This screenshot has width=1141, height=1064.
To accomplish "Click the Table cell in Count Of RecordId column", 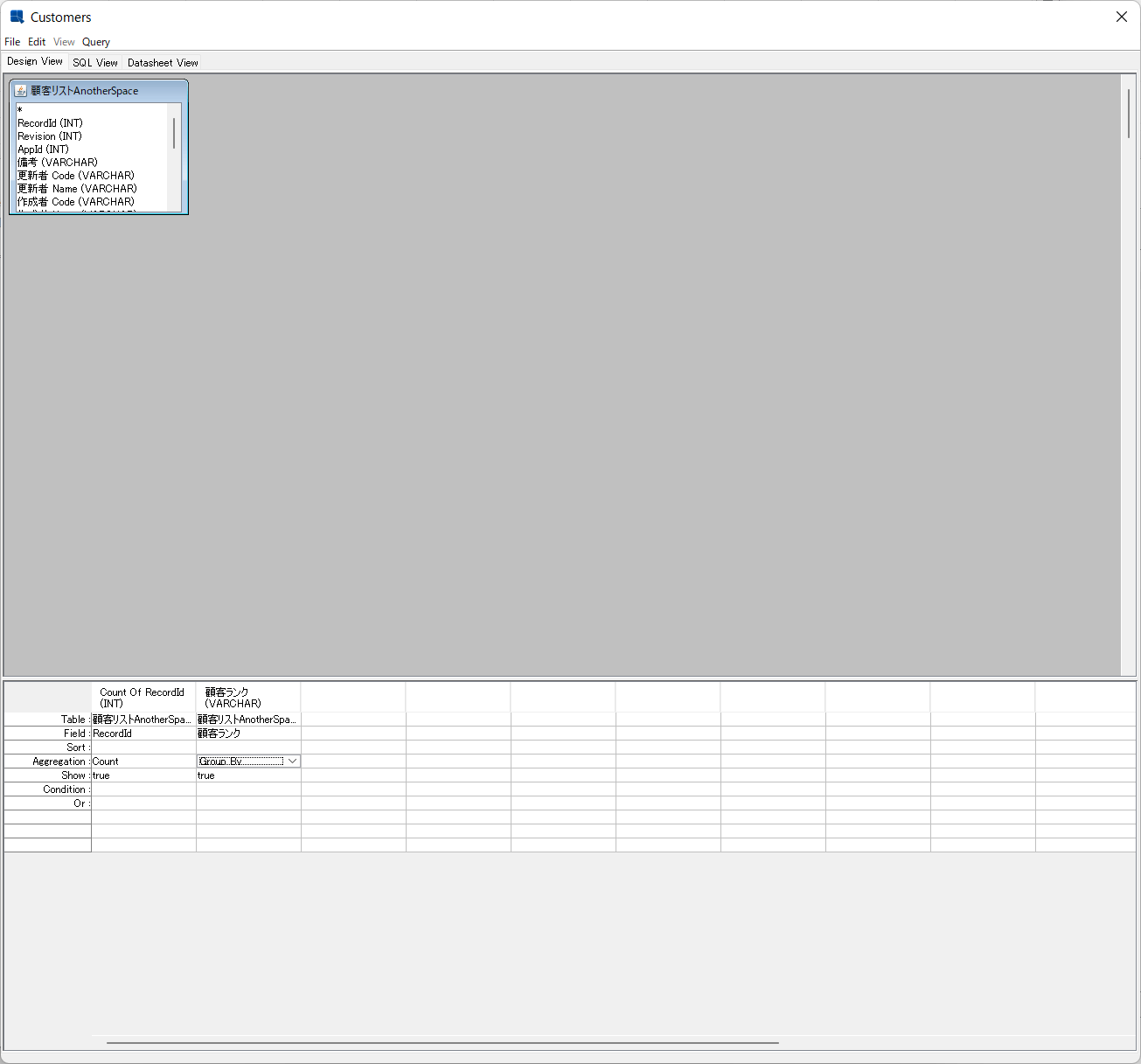I will pos(143,720).
